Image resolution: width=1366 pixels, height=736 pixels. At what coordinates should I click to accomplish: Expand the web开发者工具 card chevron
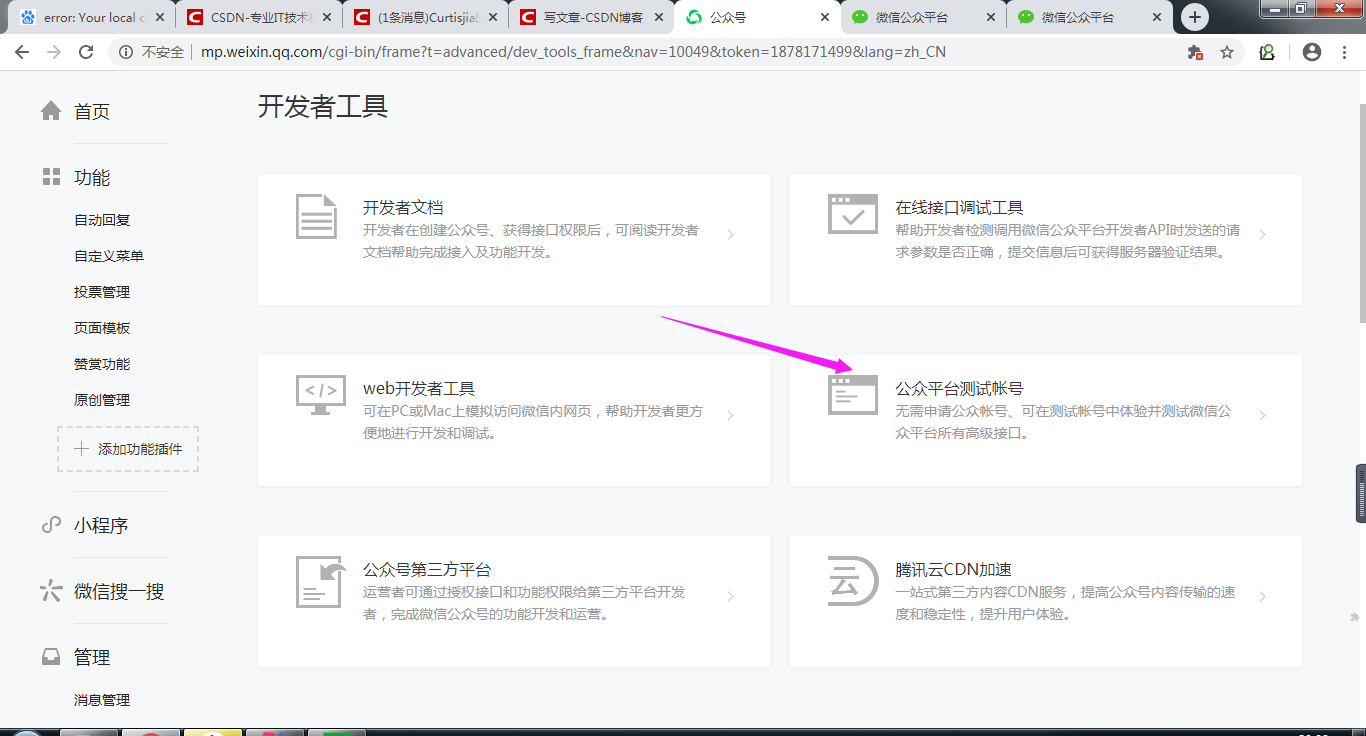click(731, 416)
